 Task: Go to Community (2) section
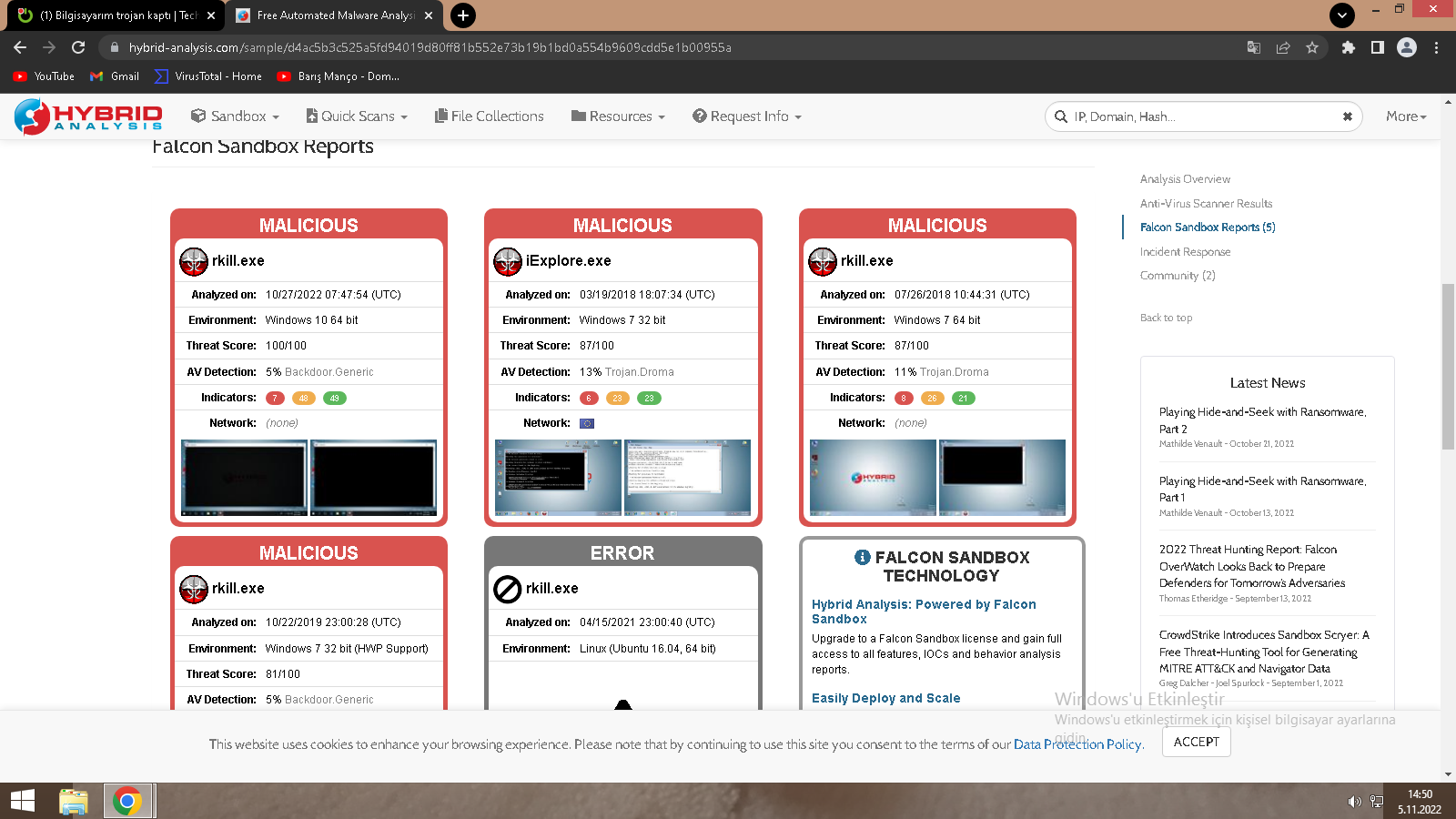coord(1178,276)
